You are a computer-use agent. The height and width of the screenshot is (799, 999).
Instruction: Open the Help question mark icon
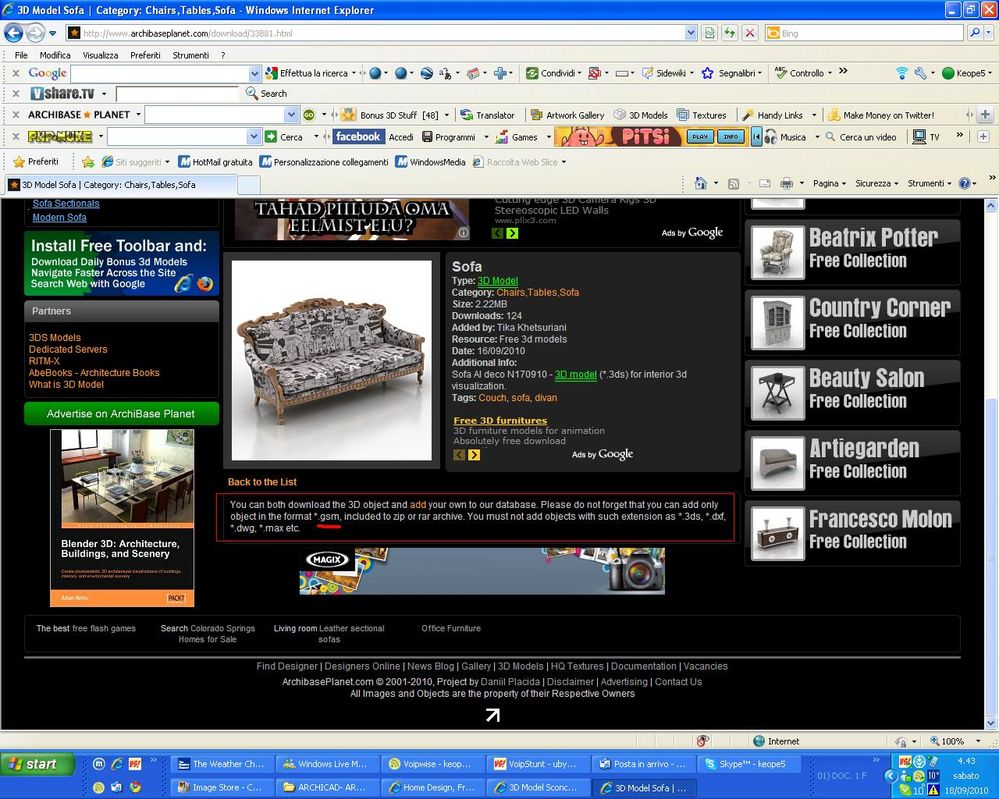pos(965,184)
